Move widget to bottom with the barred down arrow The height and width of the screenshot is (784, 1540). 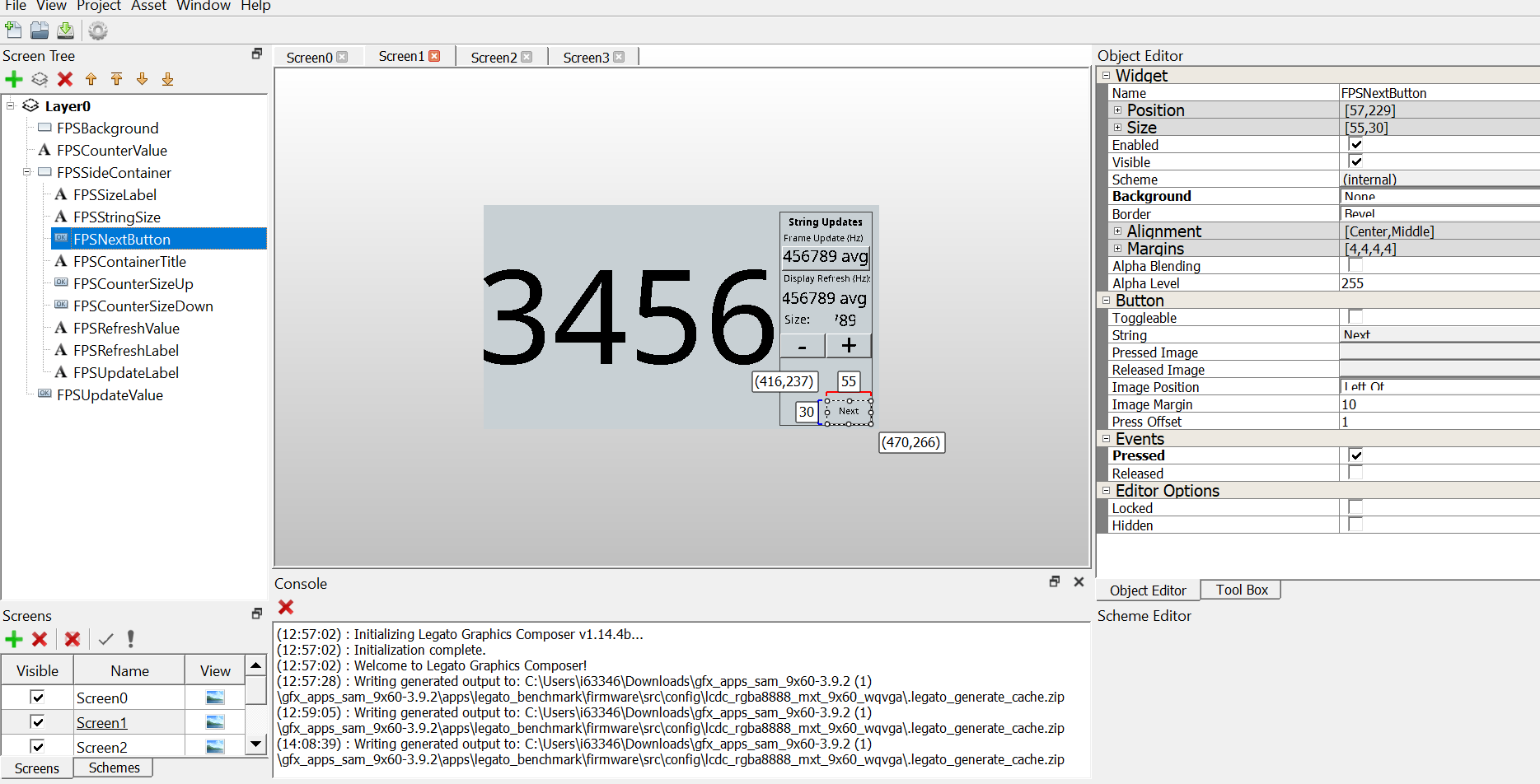tap(168, 79)
